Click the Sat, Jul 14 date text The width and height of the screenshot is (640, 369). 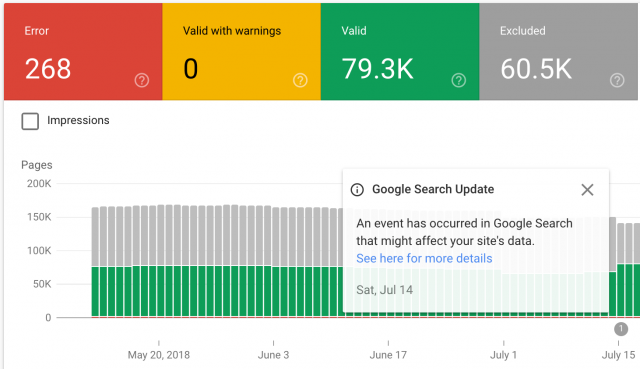click(x=384, y=290)
